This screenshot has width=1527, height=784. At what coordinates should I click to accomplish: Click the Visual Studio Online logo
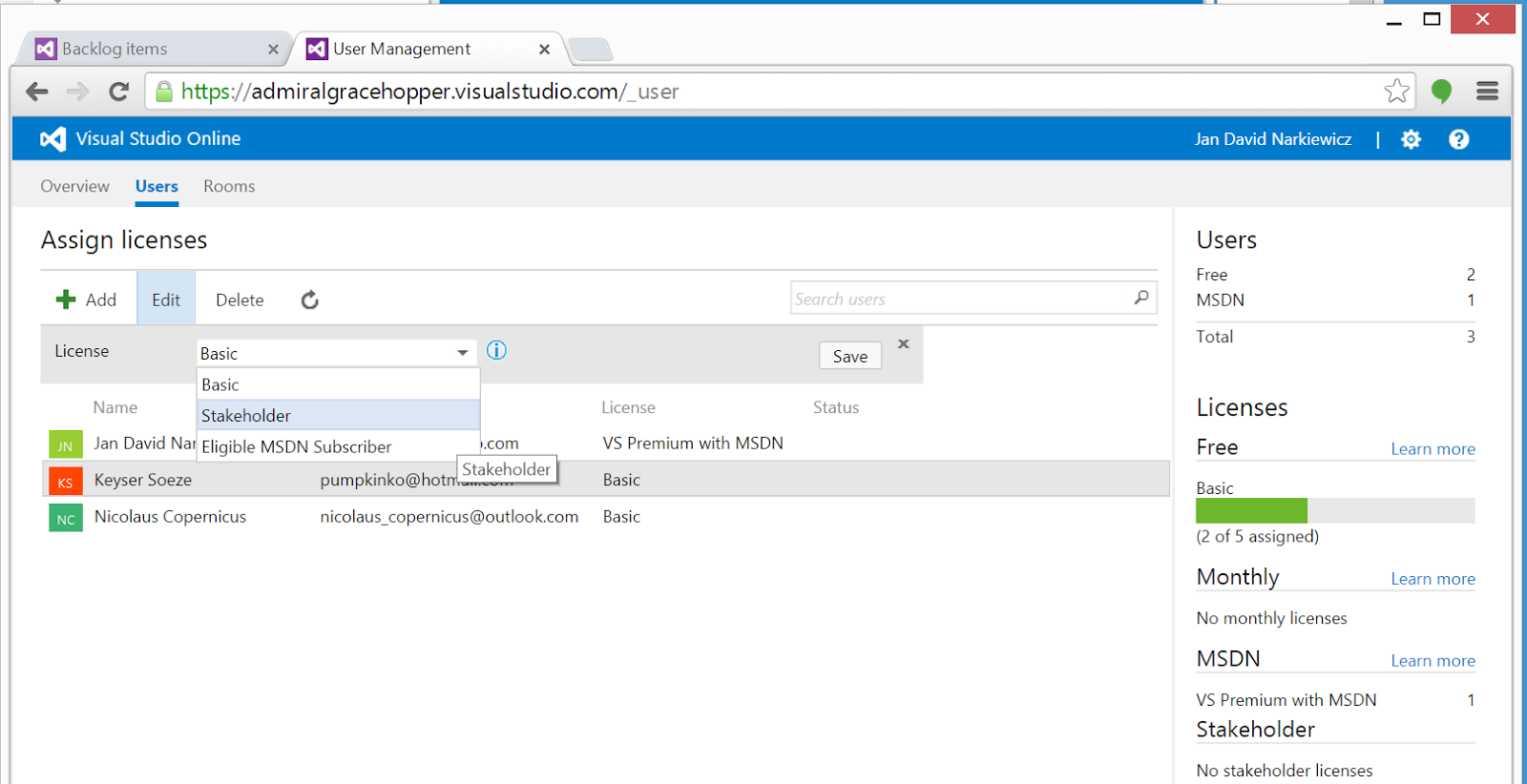(52, 139)
